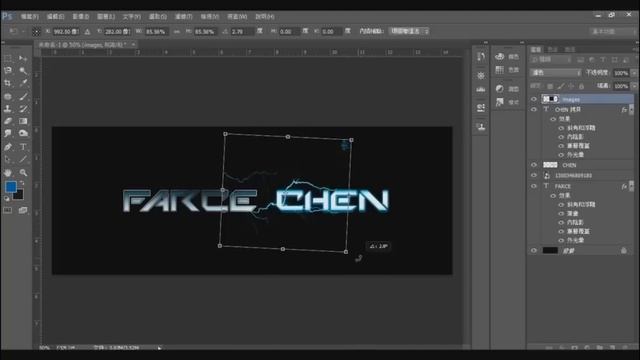Open the Image menu
This screenshot has height=360, width=640.
tap(80, 17)
